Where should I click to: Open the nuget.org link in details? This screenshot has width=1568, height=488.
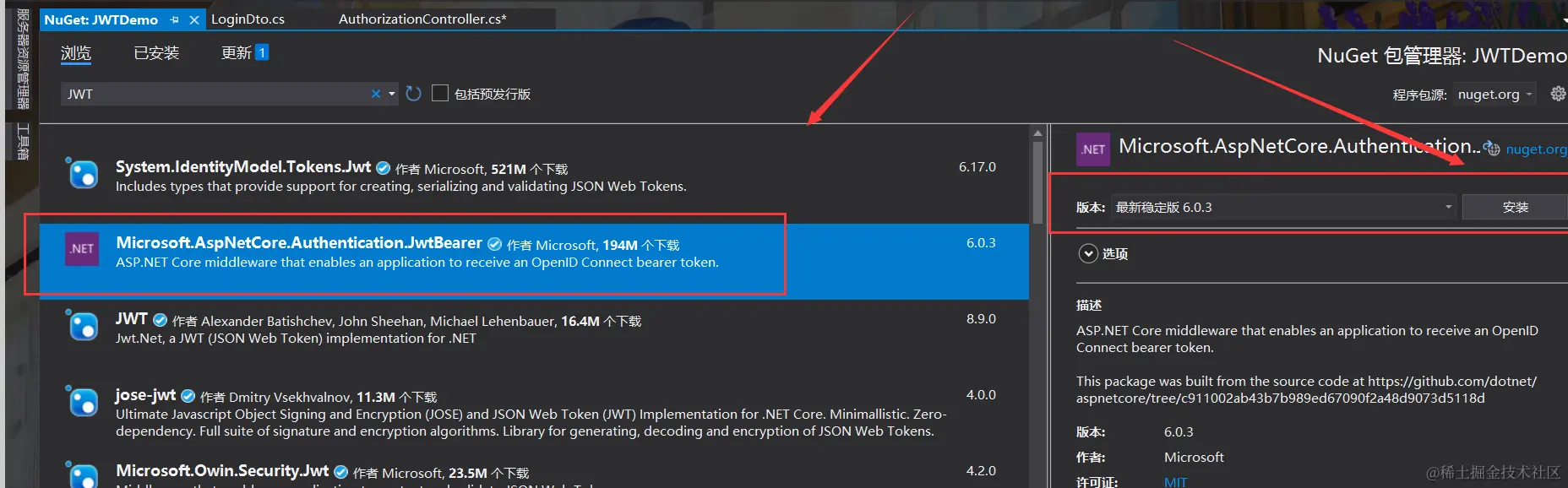click(x=1536, y=149)
